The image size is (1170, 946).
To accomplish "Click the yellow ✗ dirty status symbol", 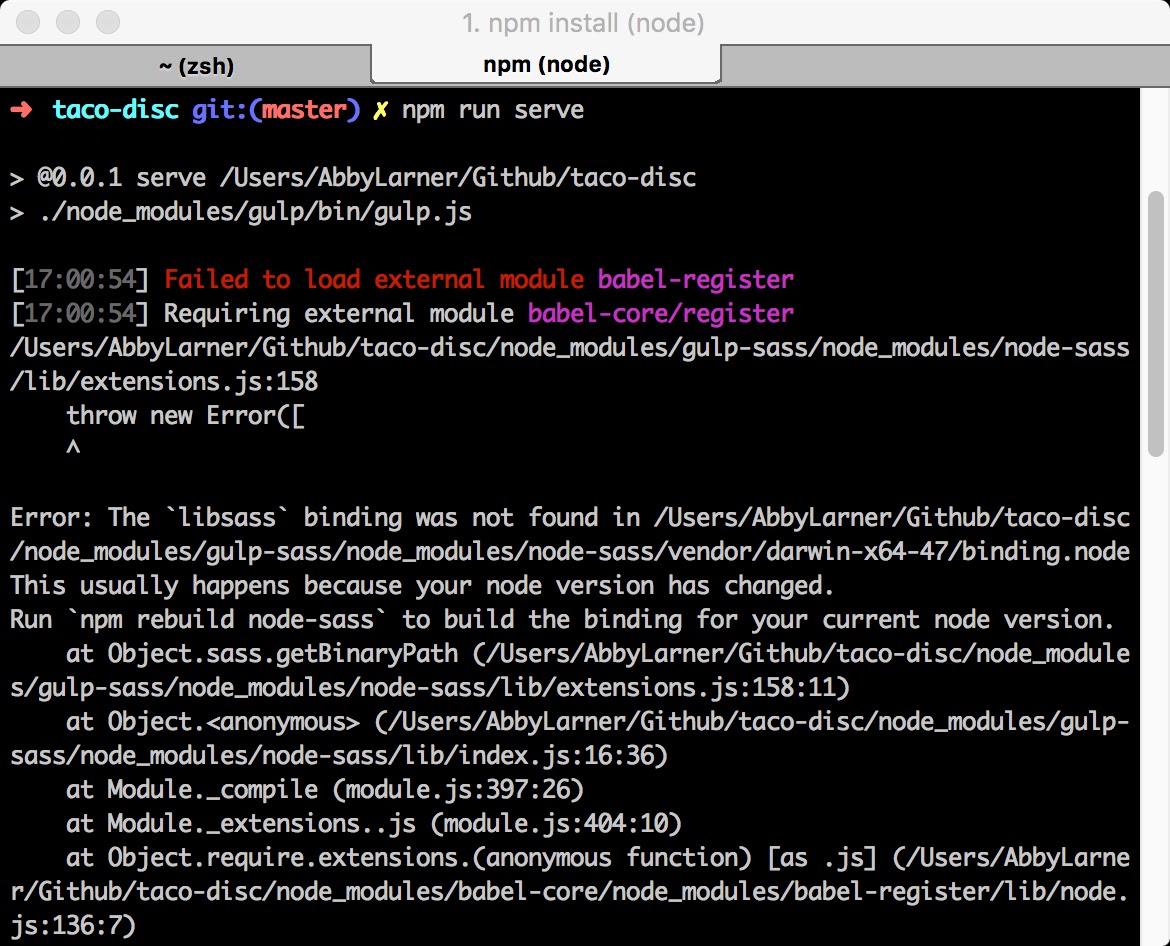I will pos(381,110).
